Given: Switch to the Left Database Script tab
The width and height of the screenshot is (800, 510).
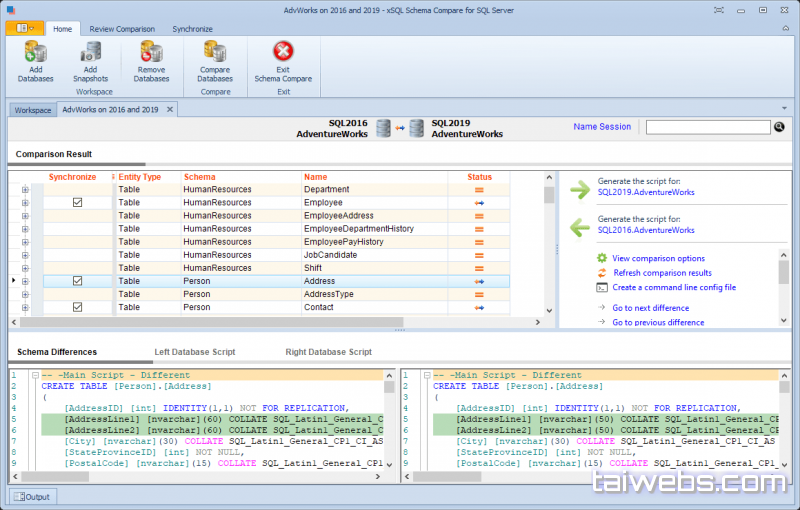Looking at the screenshot, I should pyautogui.click(x=194, y=352).
